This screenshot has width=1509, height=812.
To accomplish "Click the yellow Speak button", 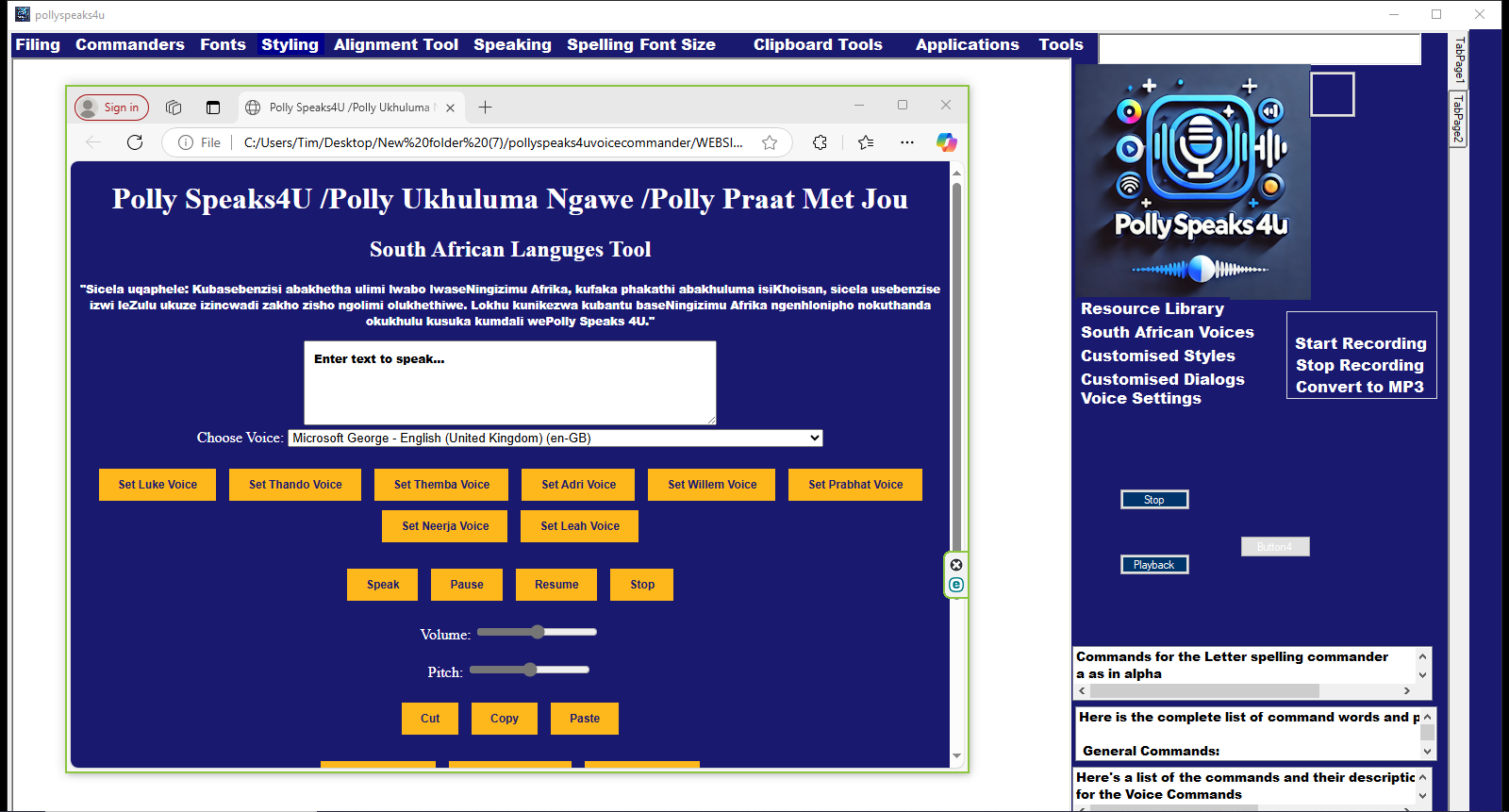I will pyautogui.click(x=383, y=585).
